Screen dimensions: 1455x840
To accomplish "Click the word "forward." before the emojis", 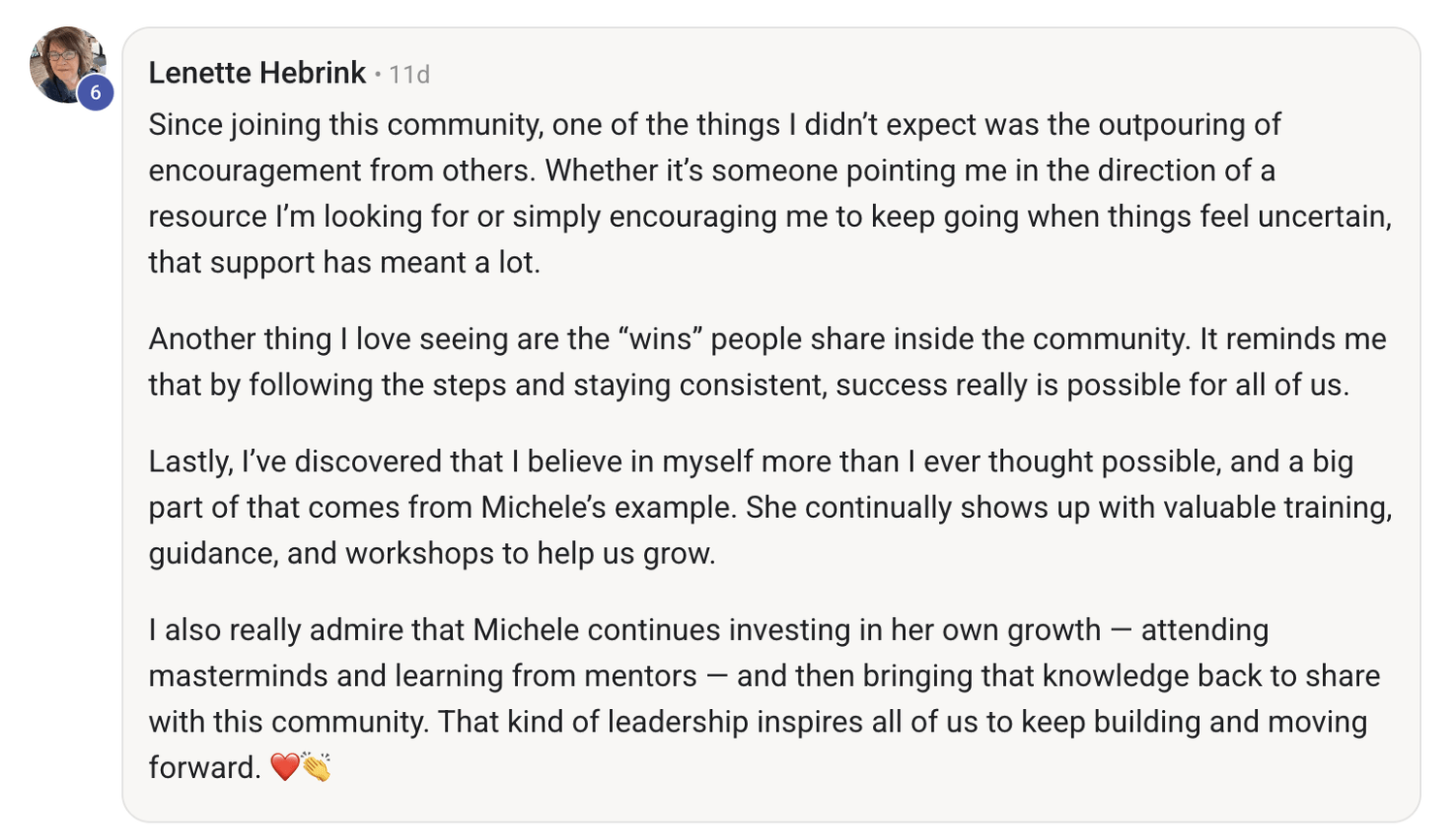I will tap(205, 768).
